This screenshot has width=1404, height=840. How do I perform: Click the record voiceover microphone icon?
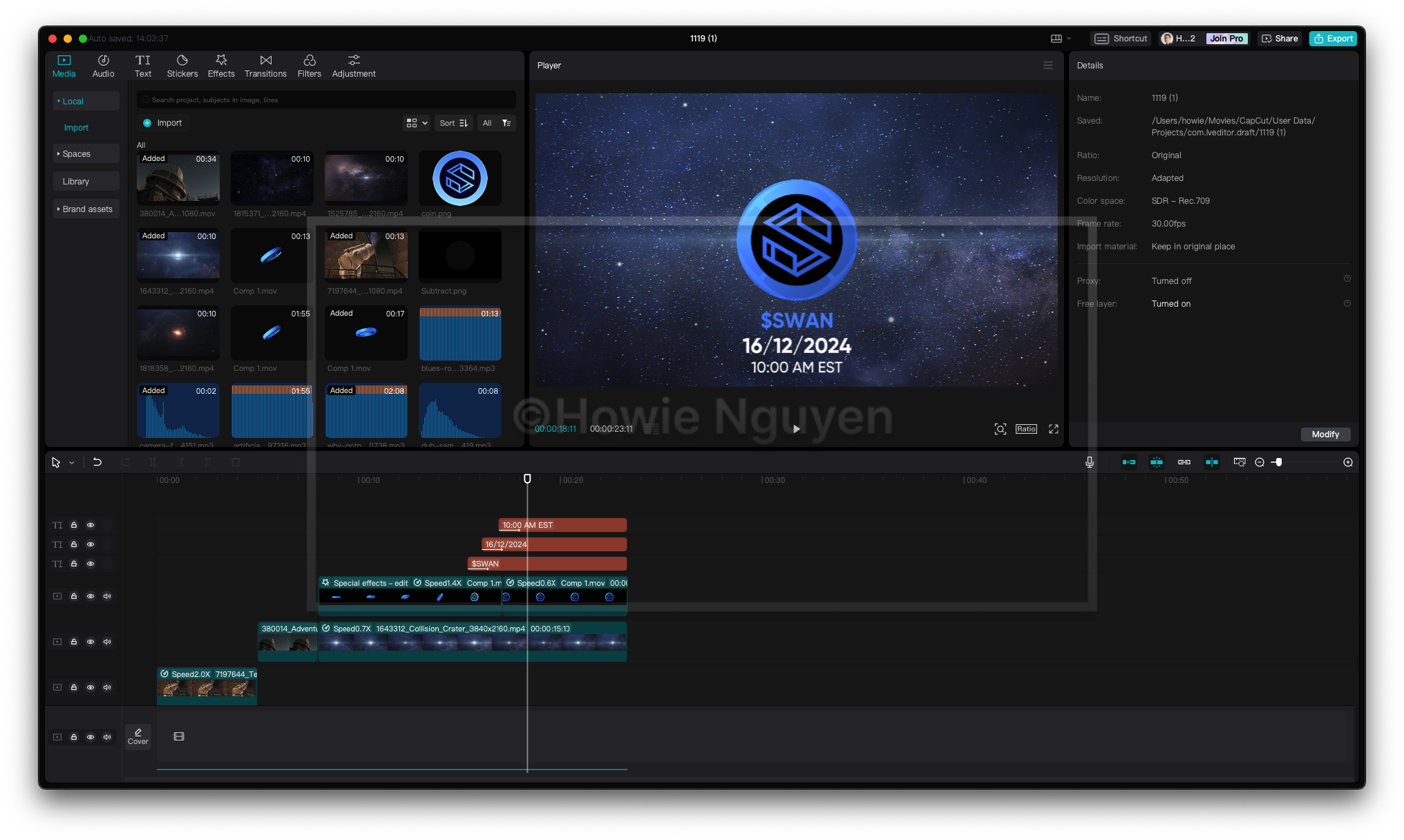[1089, 462]
